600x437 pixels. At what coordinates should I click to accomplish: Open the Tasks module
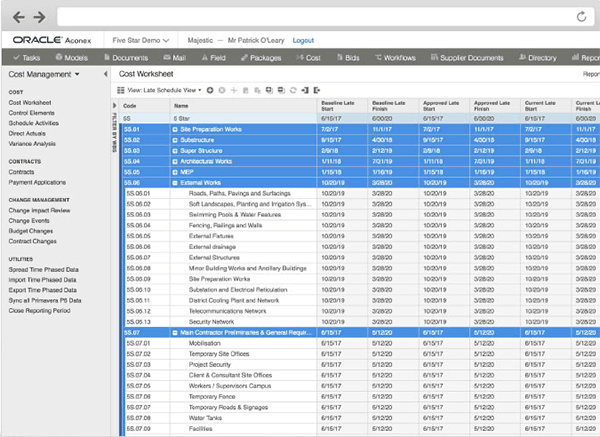pos(27,57)
